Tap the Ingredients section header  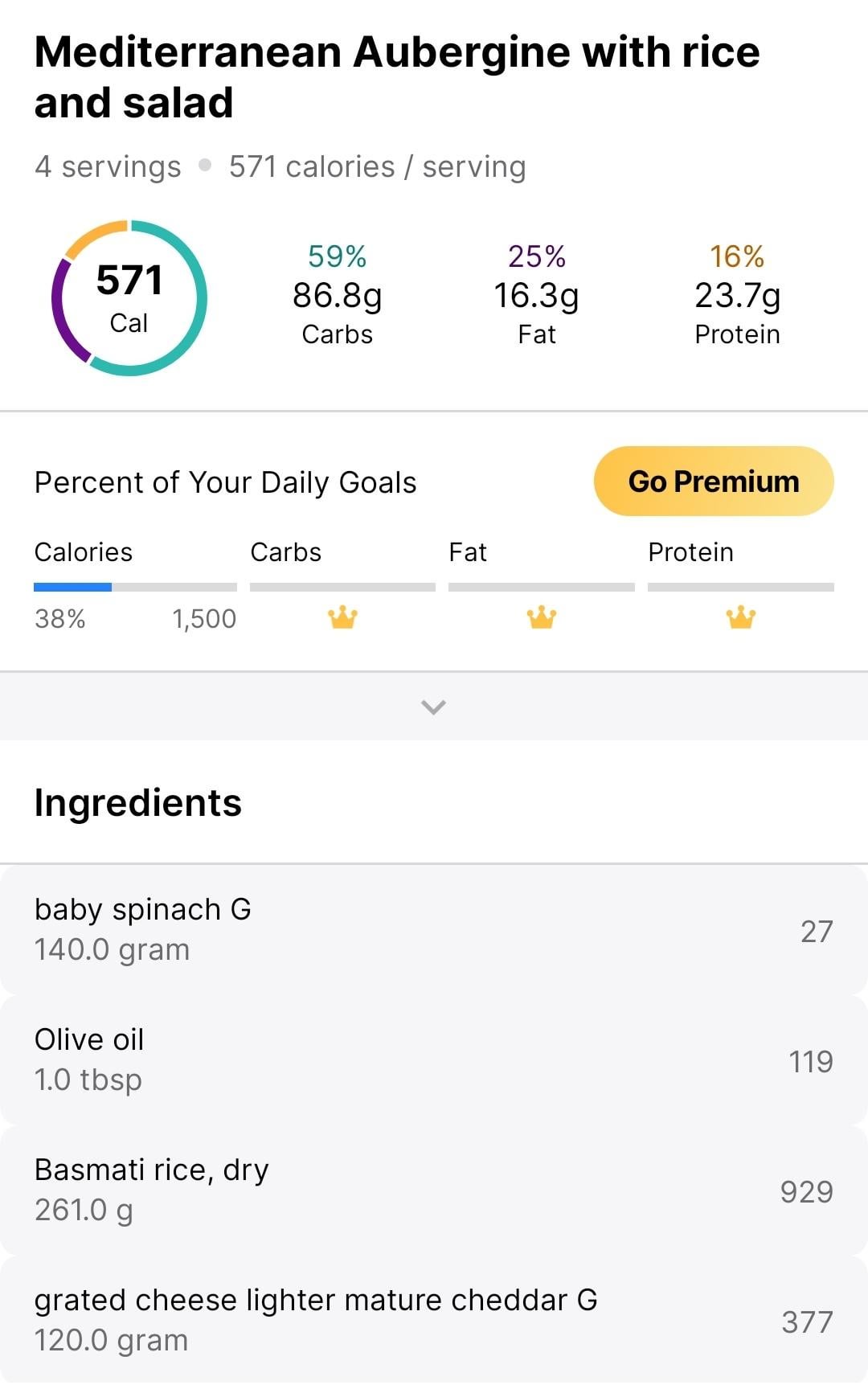point(137,802)
